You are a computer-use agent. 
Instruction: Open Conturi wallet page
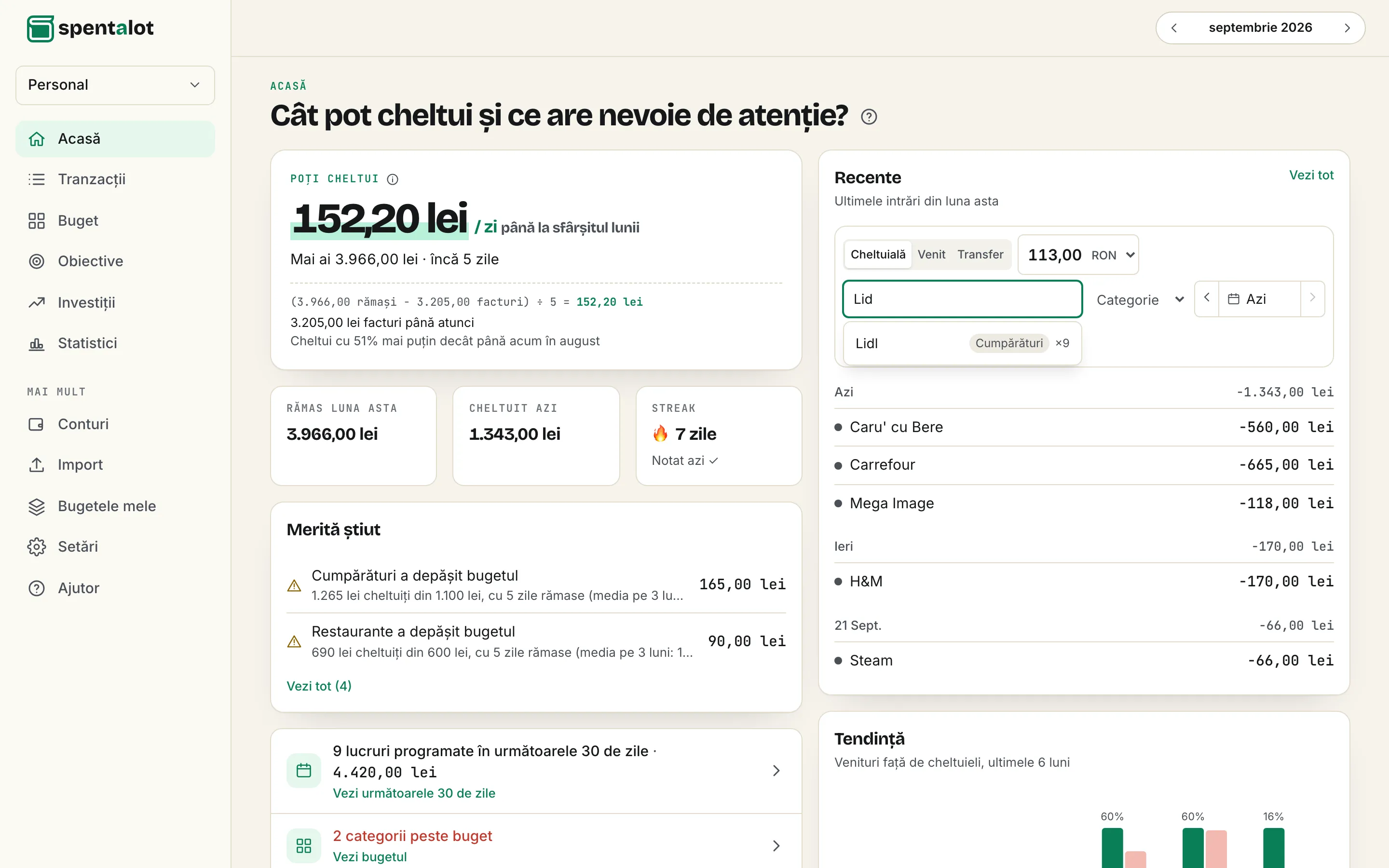click(x=115, y=424)
